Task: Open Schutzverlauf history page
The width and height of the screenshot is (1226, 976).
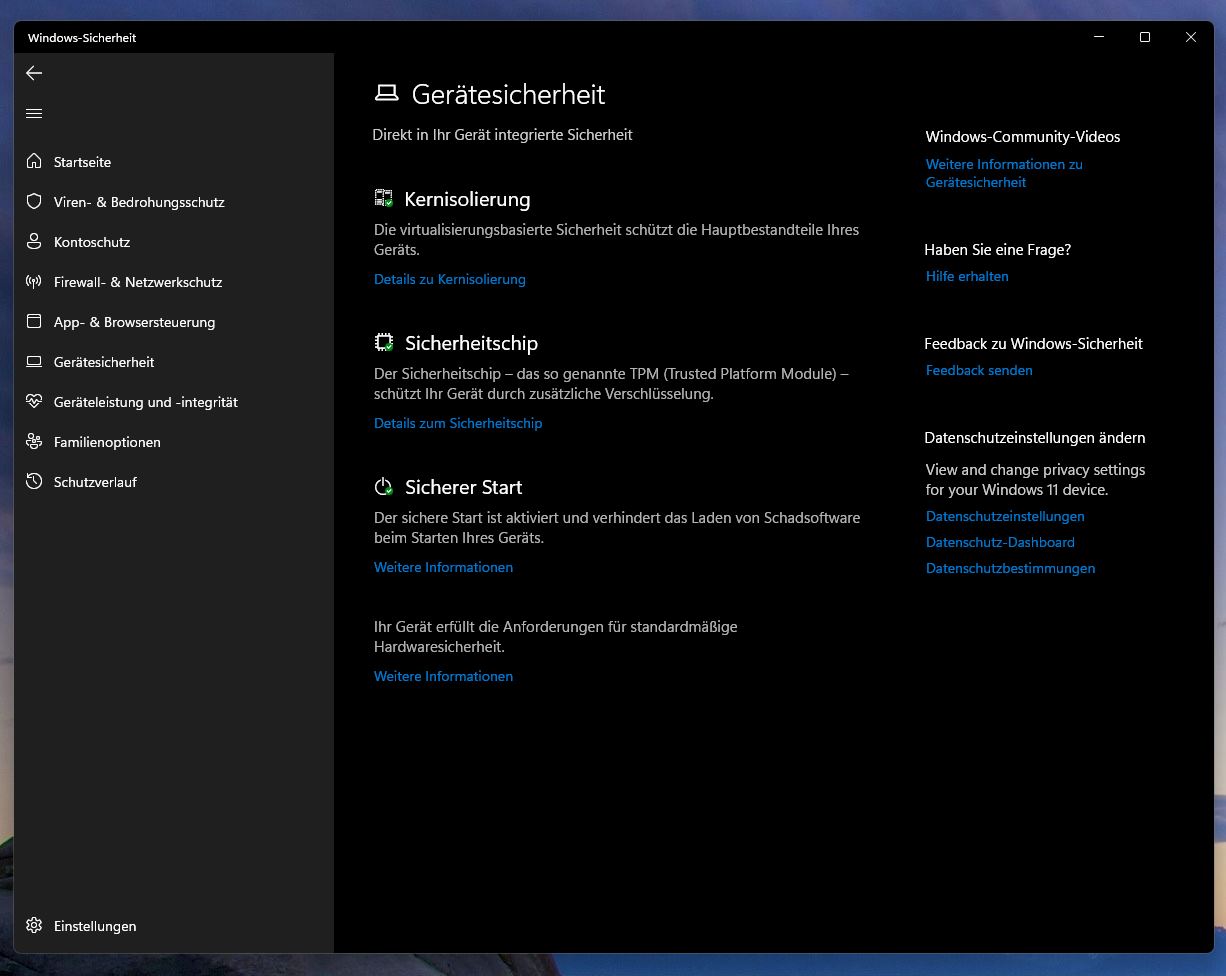Action: coord(95,482)
